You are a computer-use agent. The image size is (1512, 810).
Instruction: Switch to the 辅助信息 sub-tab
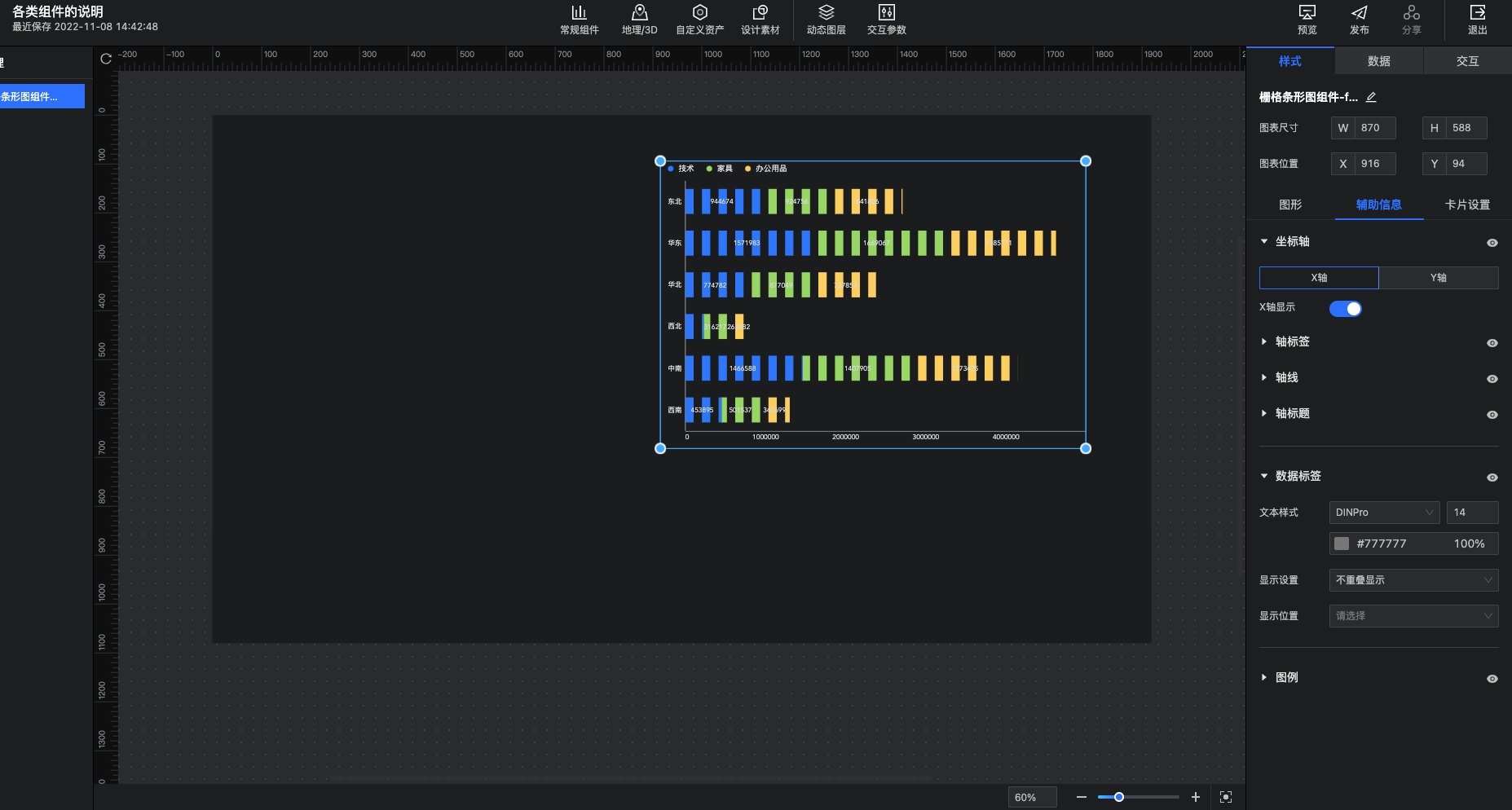pos(1379,205)
